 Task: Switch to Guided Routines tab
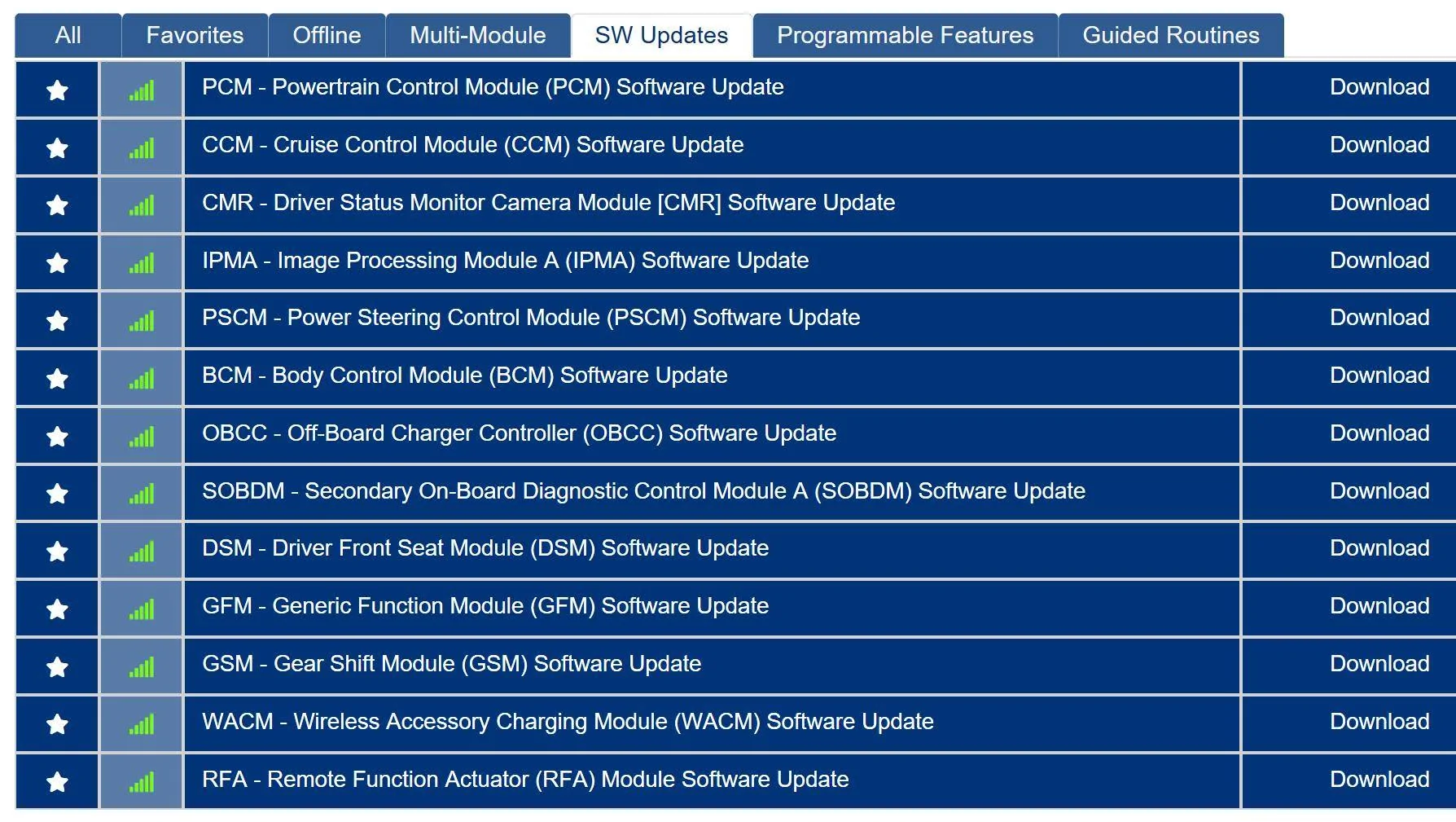pyautogui.click(x=1171, y=35)
